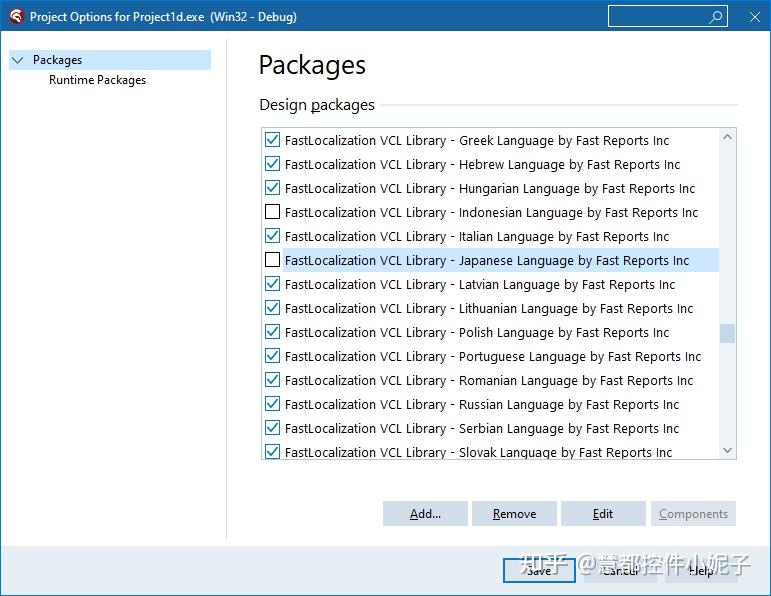Click the RAD Studio app icon in title bar

pyautogui.click(x=15, y=16)
